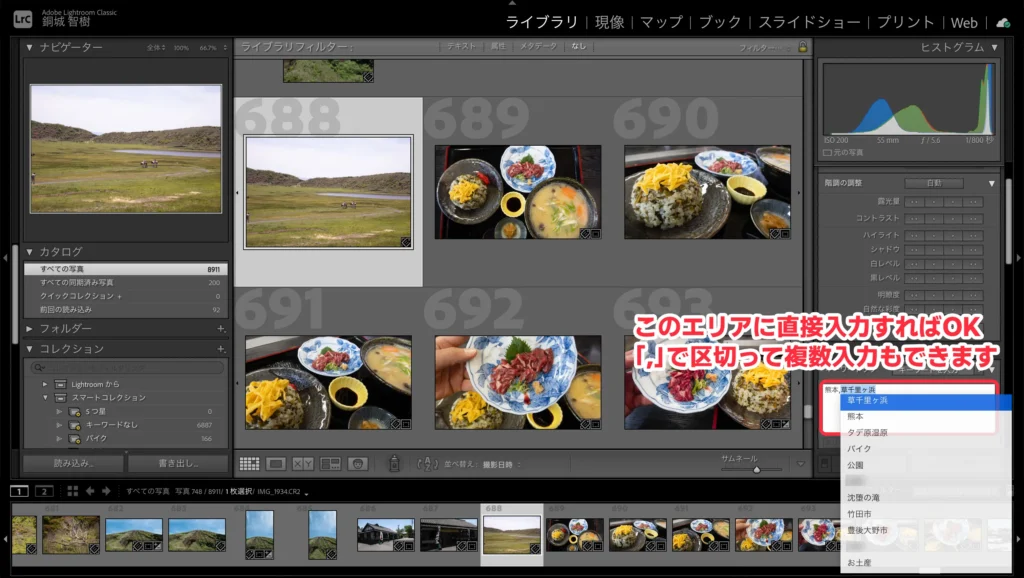Open the マップ module

pyautogui.click(x=661, y=22)
